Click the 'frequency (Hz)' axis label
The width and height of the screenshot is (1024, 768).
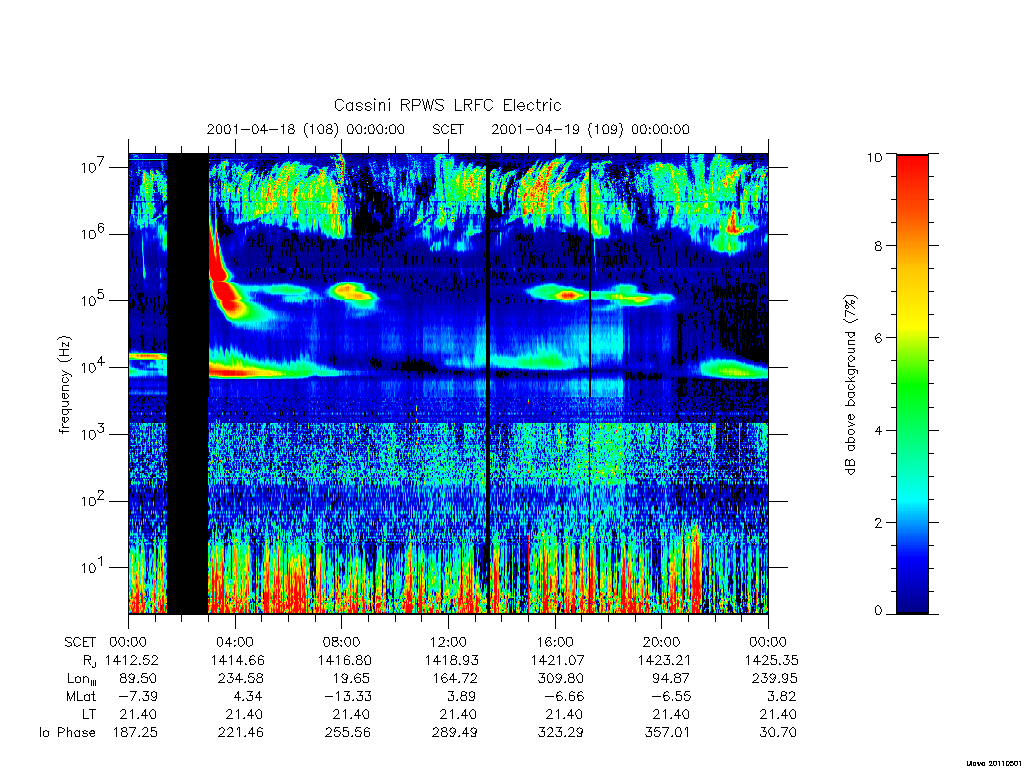(65, 385)
